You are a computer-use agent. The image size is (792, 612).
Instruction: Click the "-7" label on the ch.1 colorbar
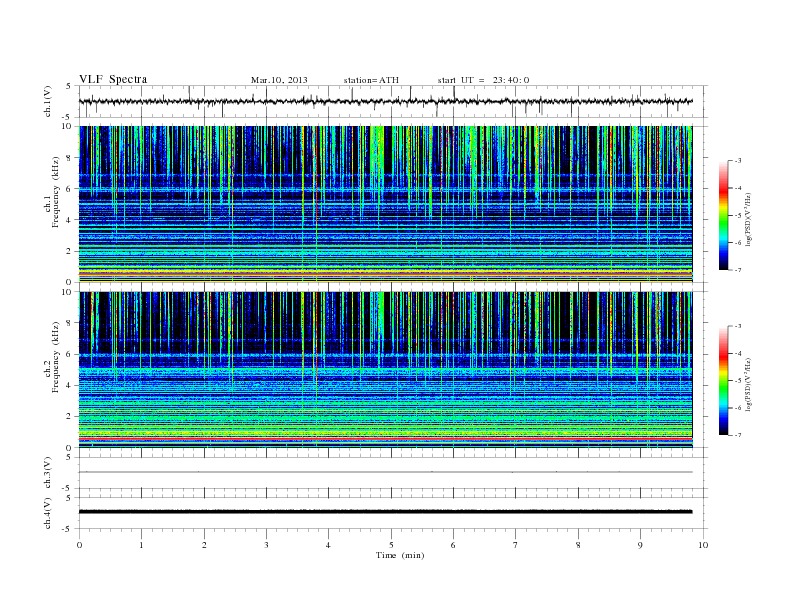click(738, 270)
